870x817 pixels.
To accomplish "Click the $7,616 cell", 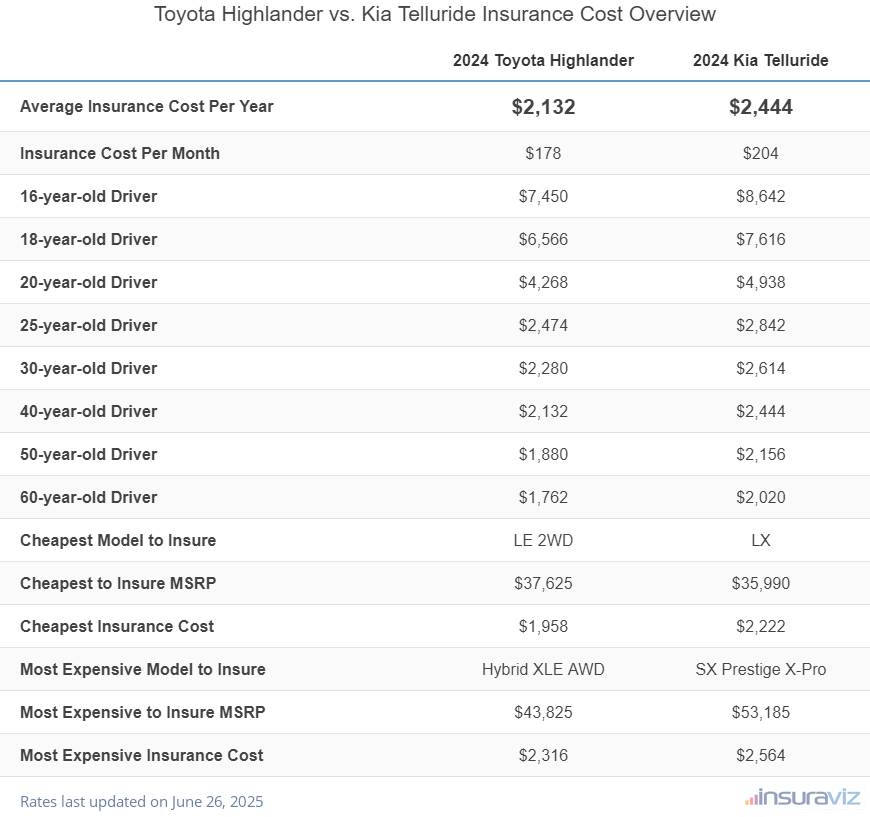I will (761, 239).
